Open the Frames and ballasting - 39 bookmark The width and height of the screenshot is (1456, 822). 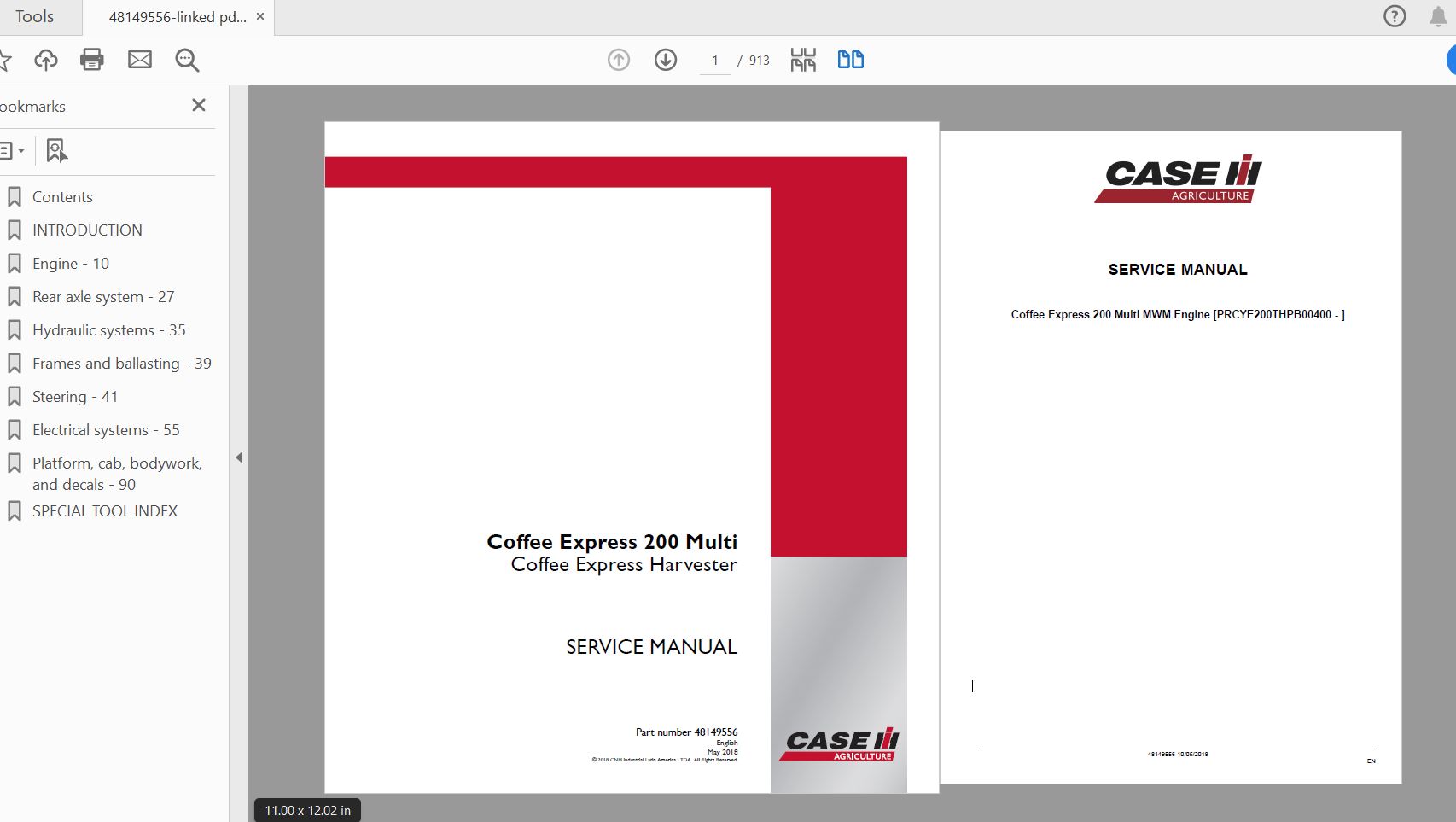(x=122, y=364)
